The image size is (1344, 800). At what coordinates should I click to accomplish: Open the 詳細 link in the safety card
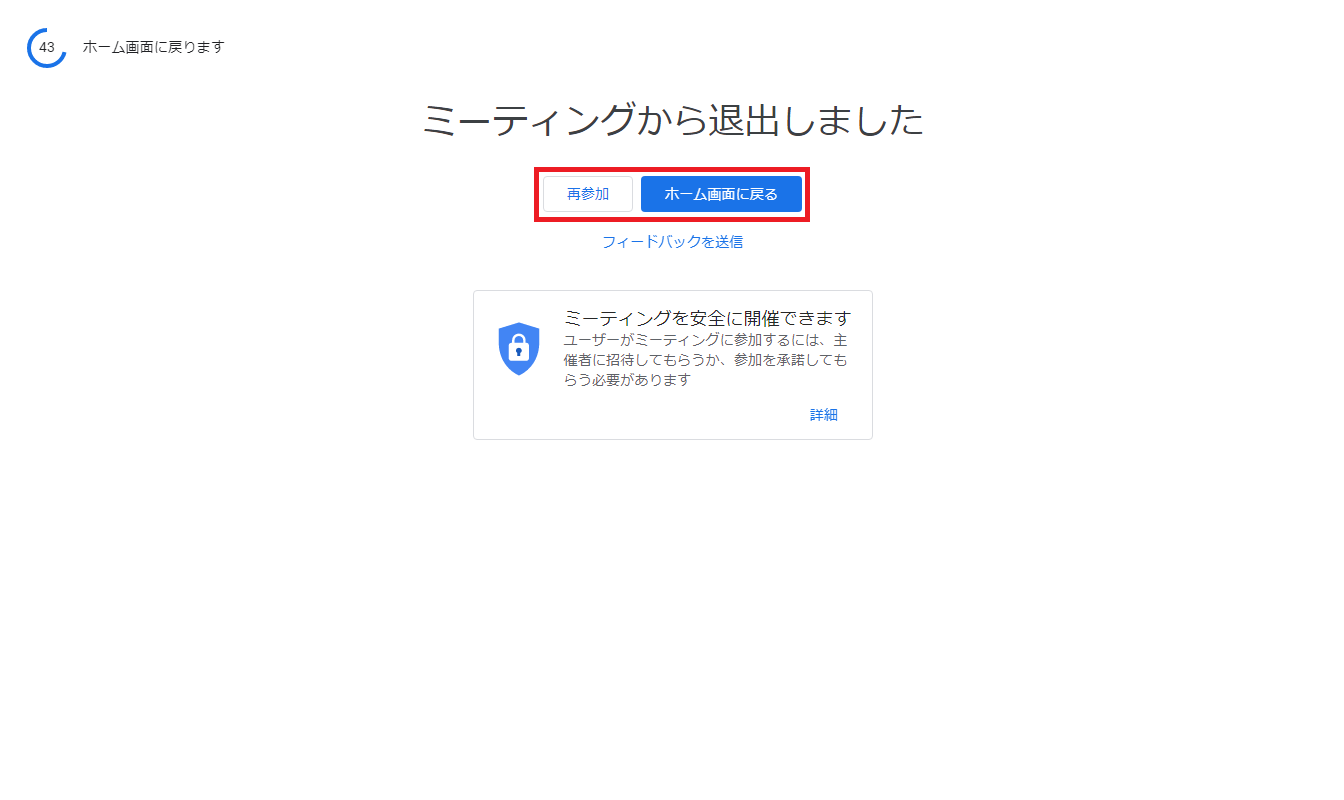point(824,415)
